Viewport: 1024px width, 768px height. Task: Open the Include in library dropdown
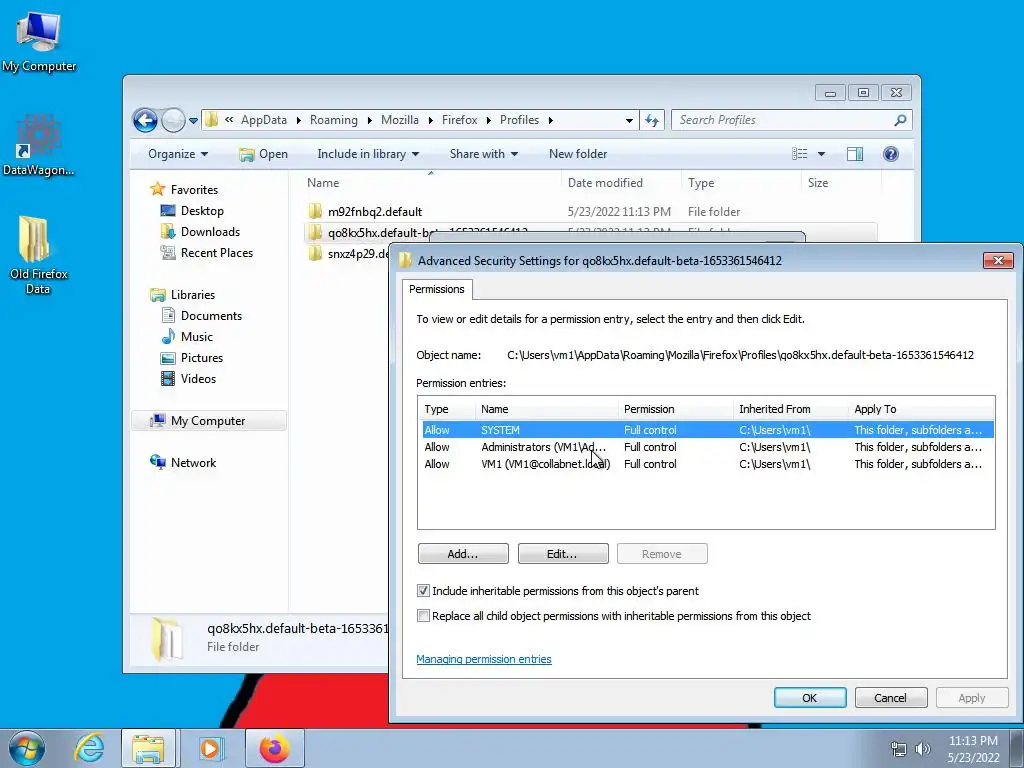(368, 153)
